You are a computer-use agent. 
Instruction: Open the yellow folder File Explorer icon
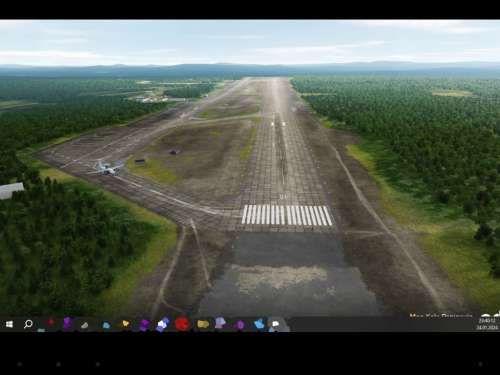click(x=203, y=324)
